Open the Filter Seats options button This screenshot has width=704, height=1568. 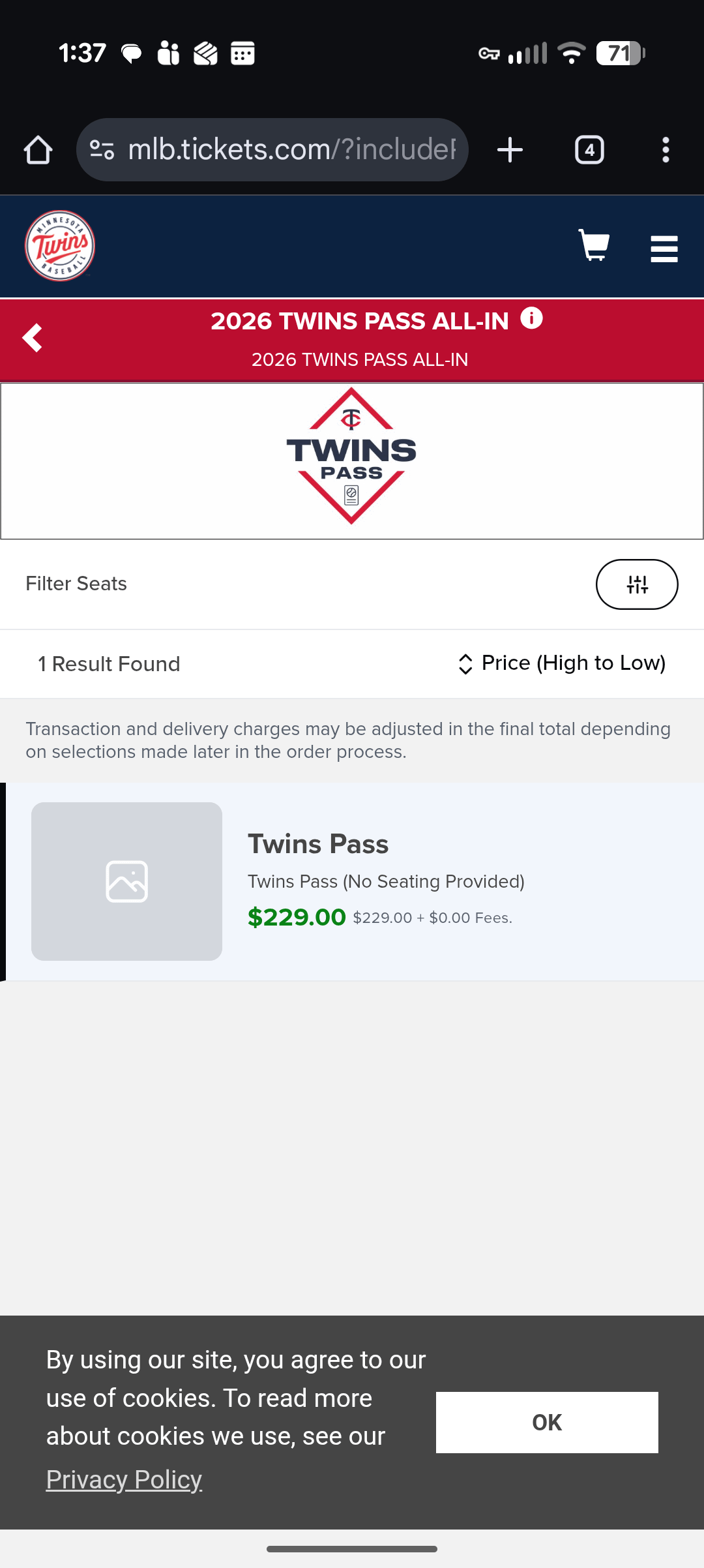(x=636, y=584)
